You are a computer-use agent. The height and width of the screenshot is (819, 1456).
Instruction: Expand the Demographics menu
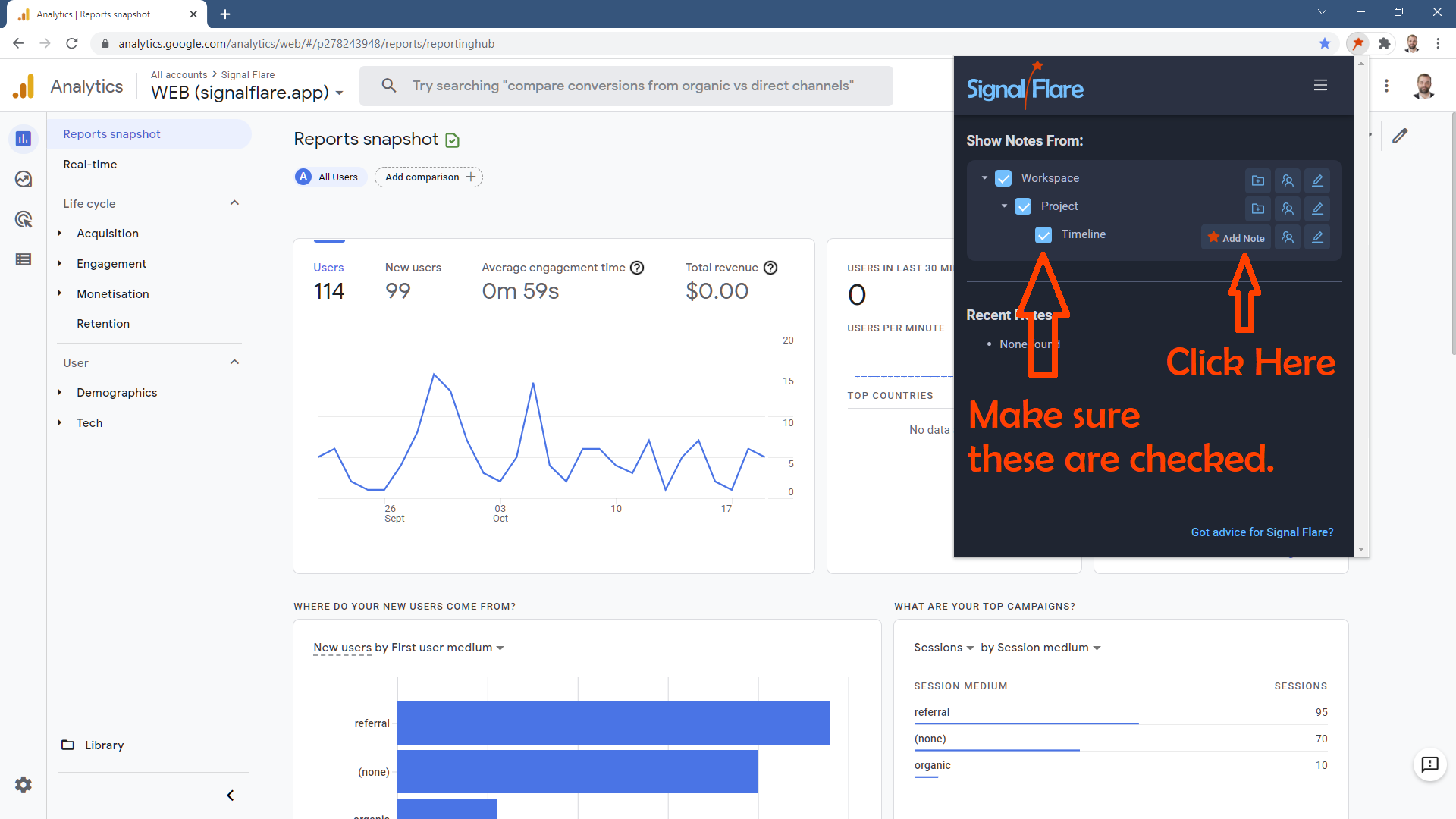coord(59,393)
